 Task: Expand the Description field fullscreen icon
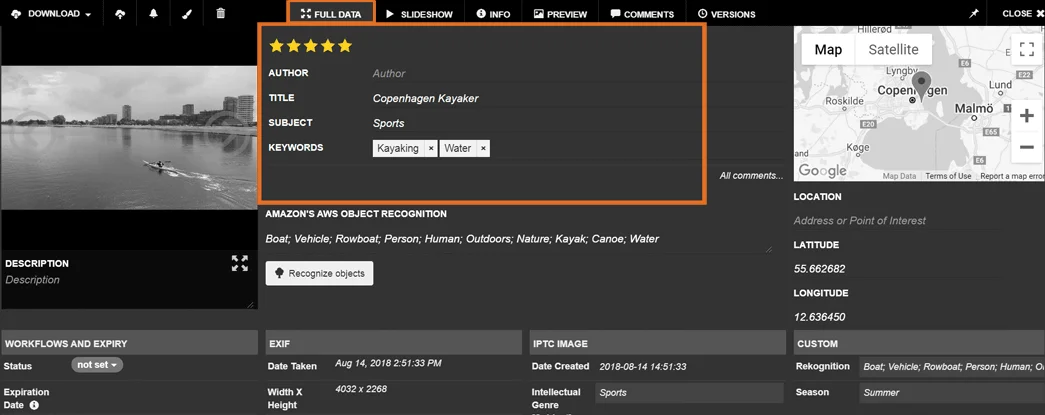tap(239, 263)
